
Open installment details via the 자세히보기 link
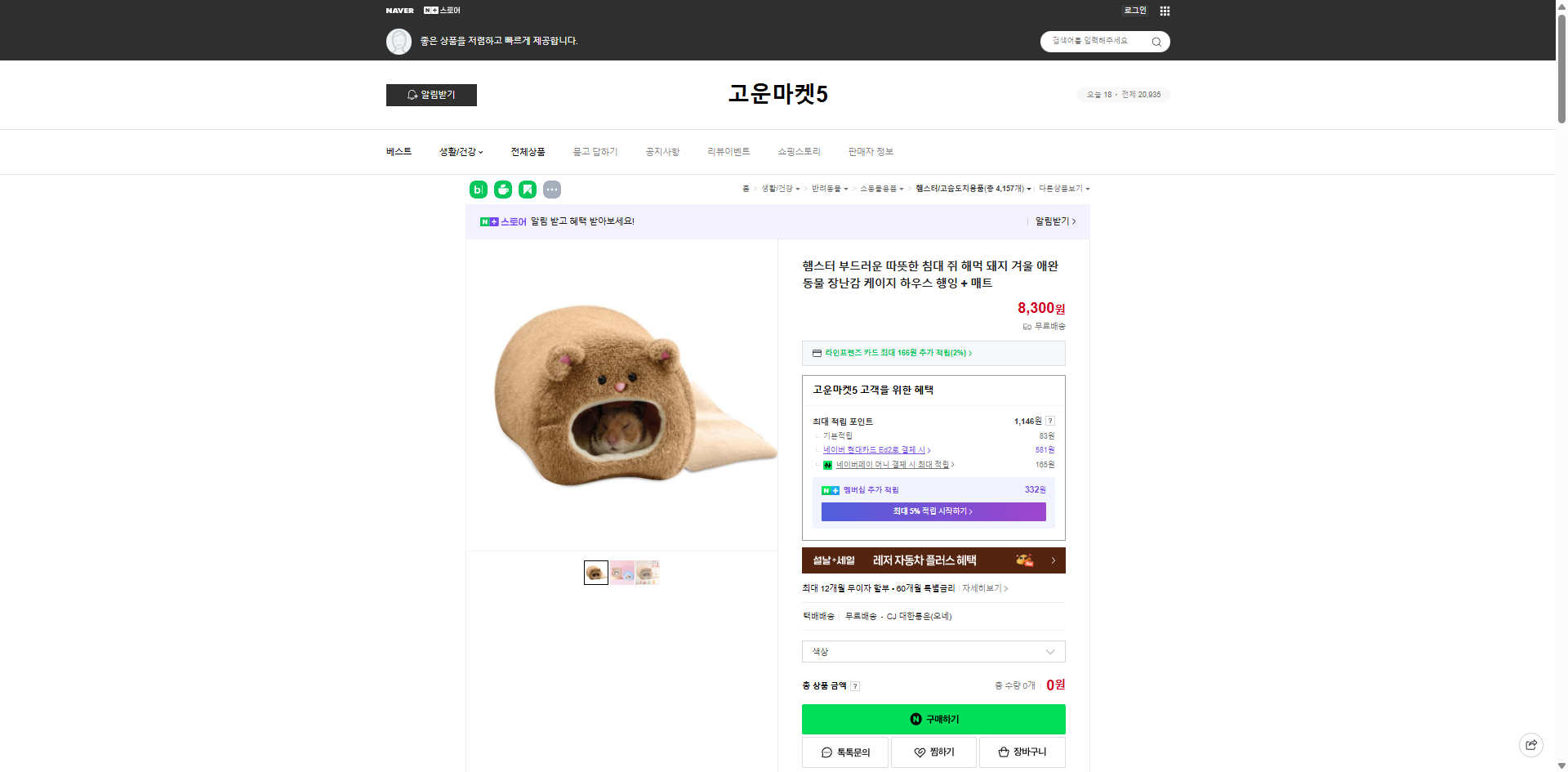pyautogui.click(x=982, y=588)
